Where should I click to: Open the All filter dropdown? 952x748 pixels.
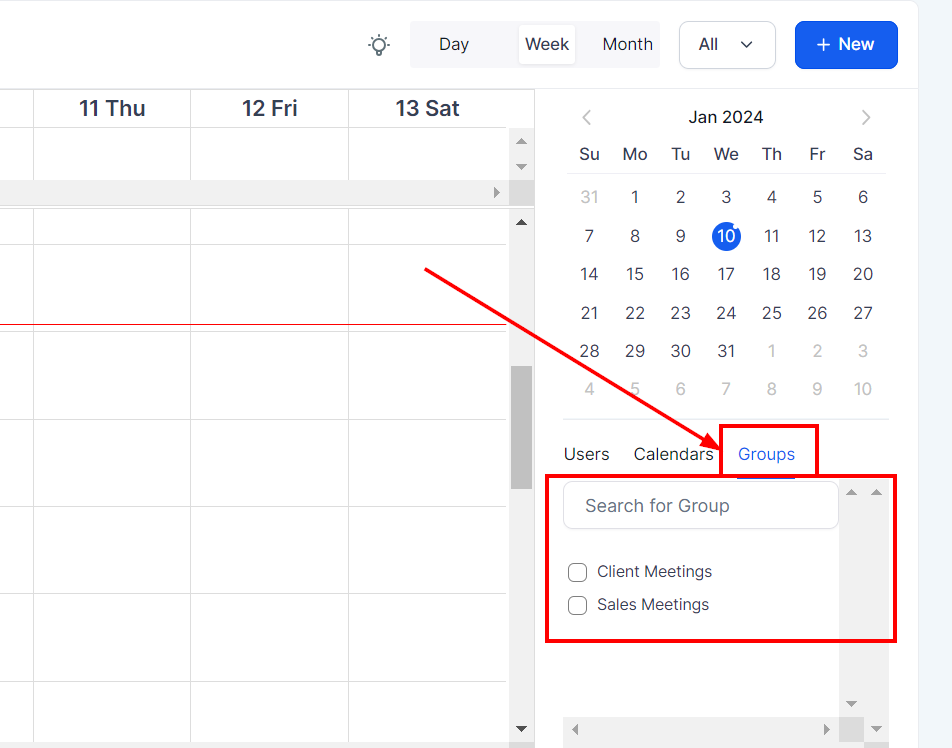coord(727,45)
